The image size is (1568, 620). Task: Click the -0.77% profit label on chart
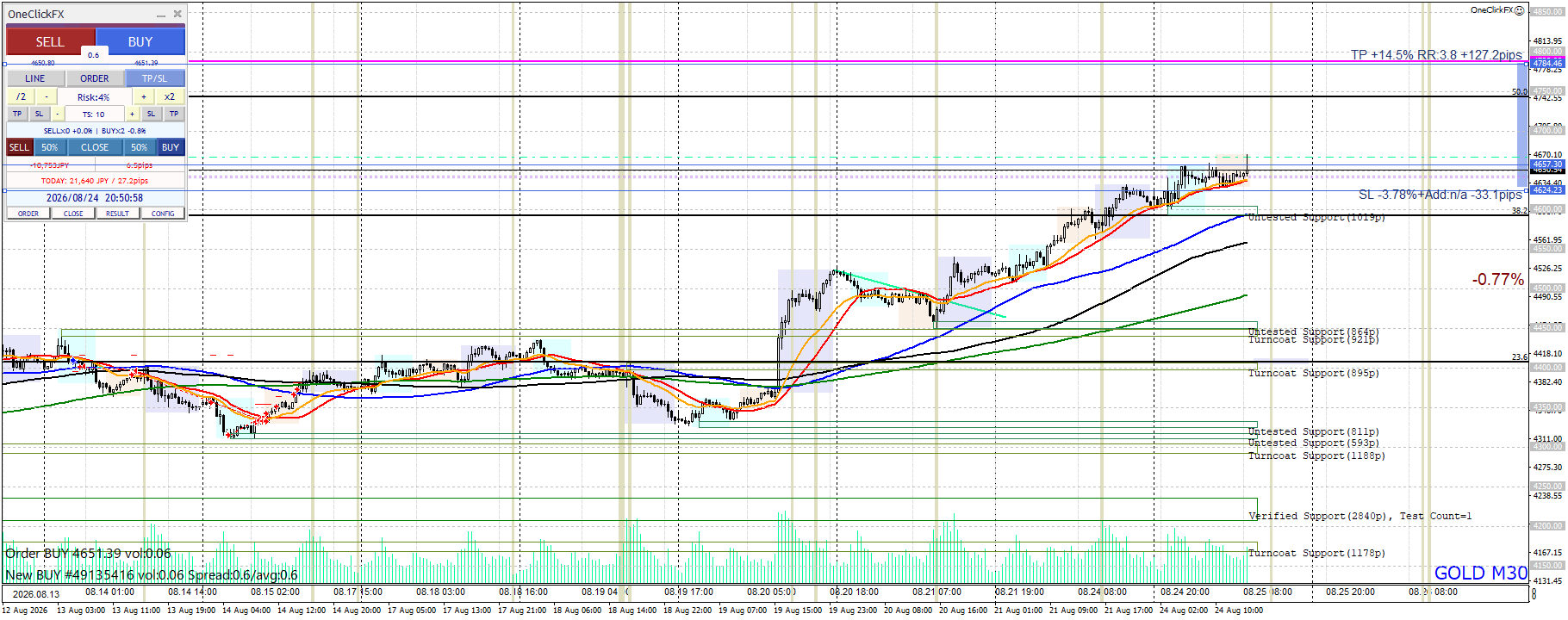1498,279
